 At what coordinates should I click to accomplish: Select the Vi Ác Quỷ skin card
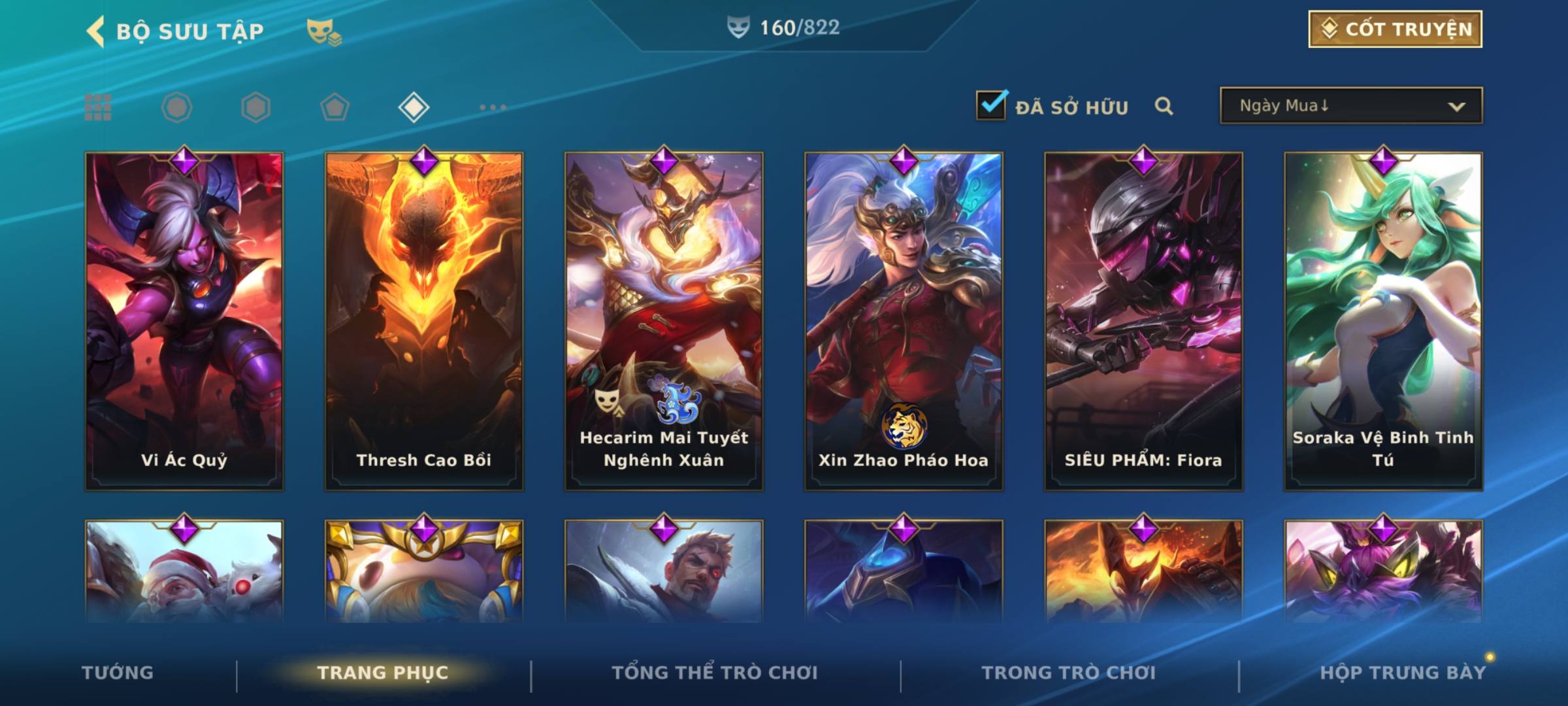184,320
